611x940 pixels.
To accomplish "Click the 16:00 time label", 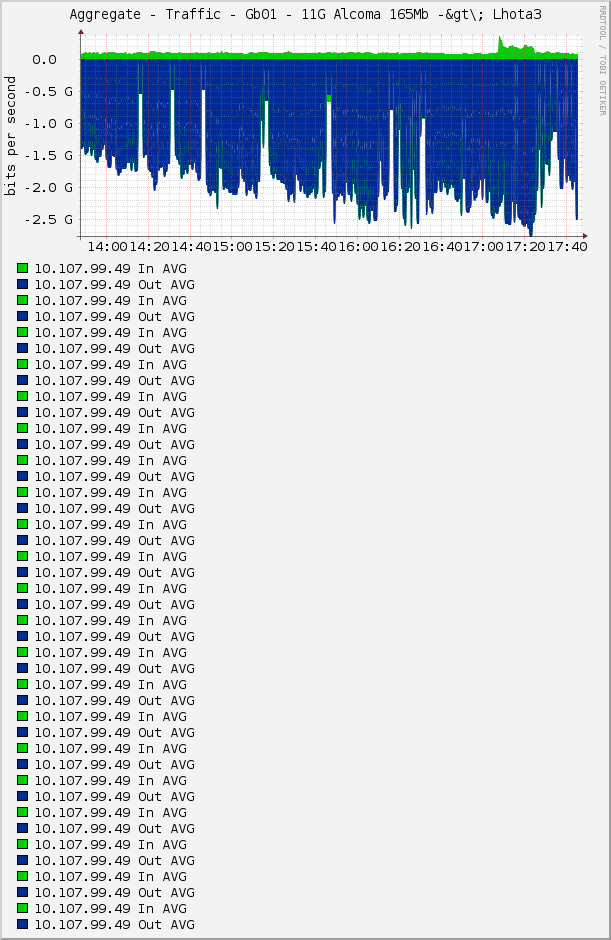I will tap(359, 247).
